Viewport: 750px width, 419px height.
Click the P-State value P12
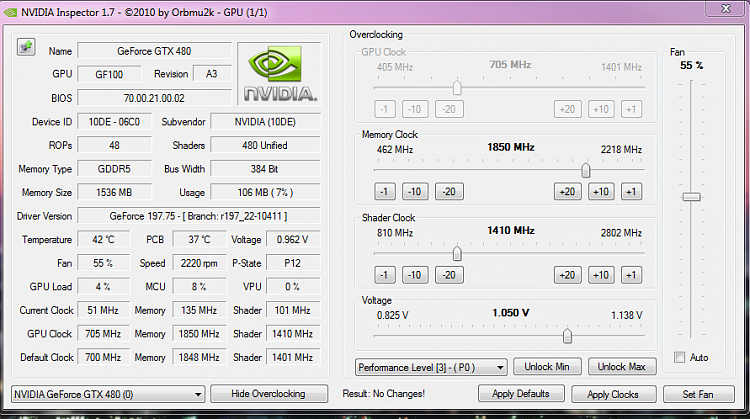point(293,263)
